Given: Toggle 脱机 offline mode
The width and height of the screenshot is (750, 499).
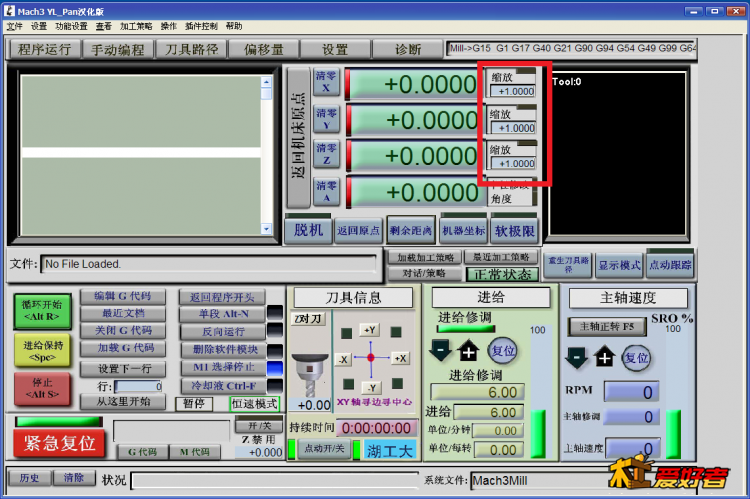Looking at the screenshot, I should click(308, 231).
